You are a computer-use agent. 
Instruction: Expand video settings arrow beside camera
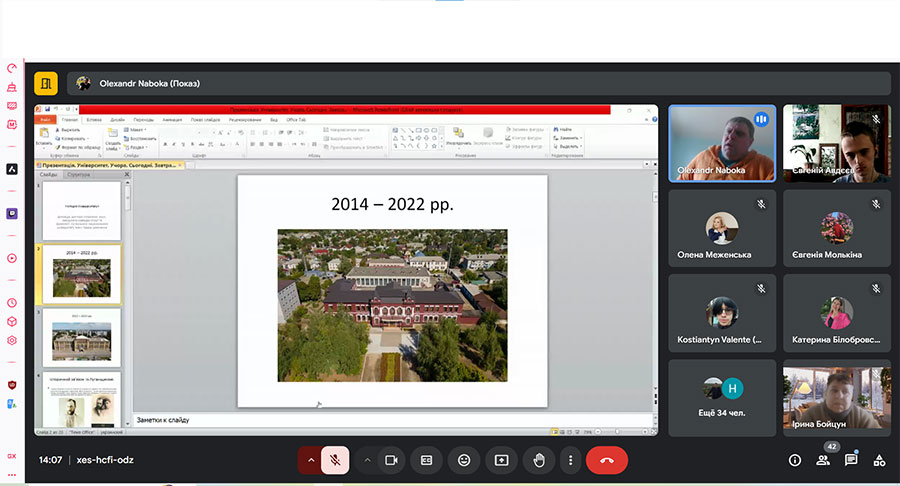click(367, 460)
